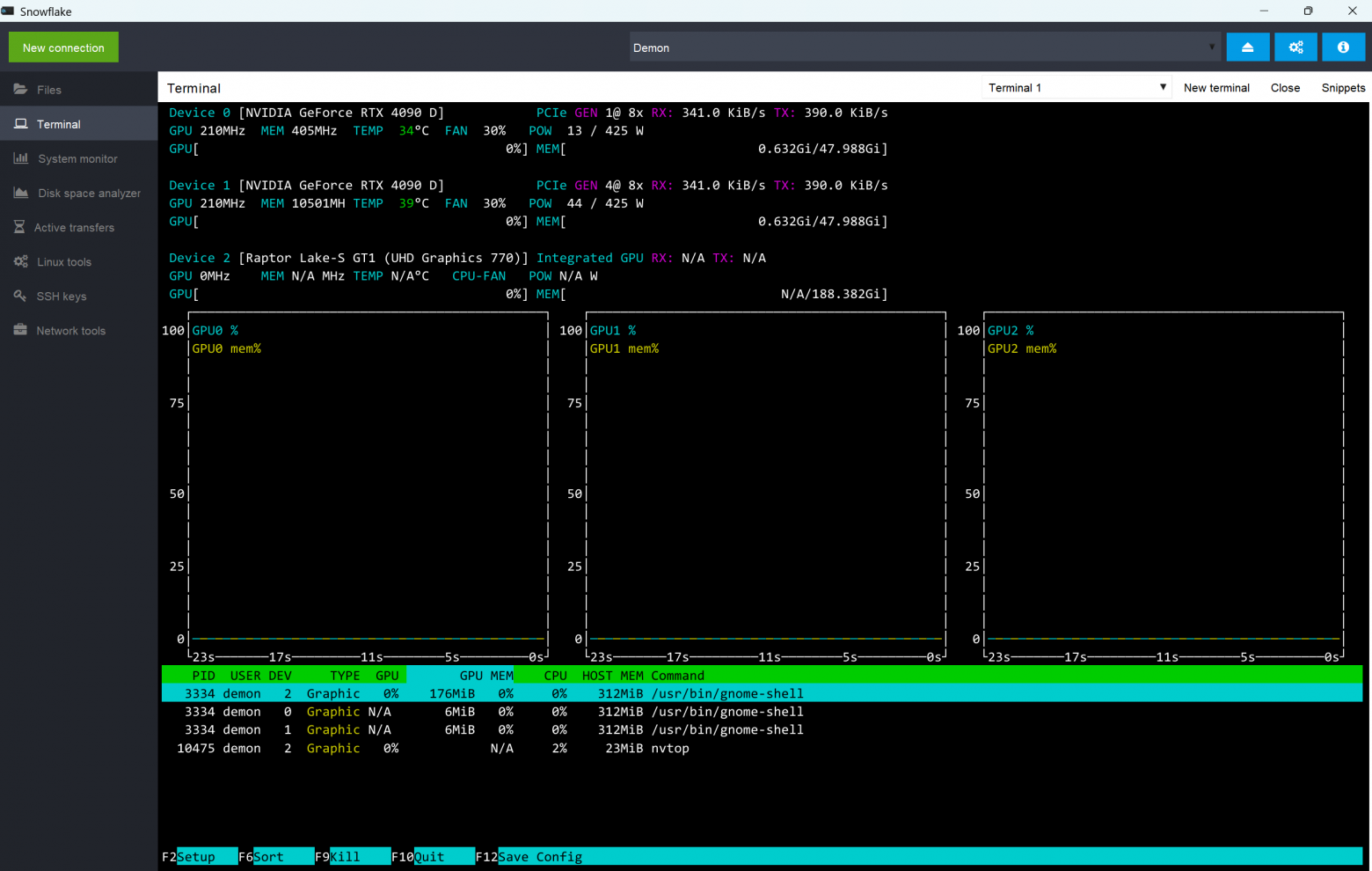The image size is (1372, 871).
Task: Open the Snippets menu
Action: pyautogui.click(x=1343, y=88)
